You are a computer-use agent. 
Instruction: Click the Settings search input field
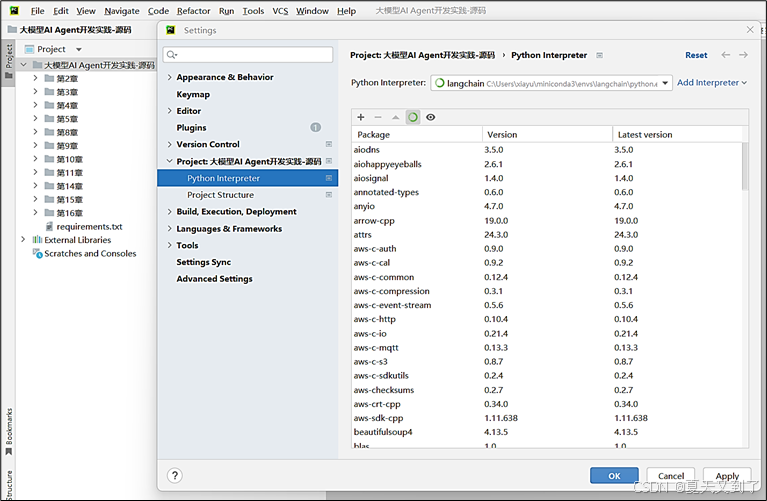coord(248,54)
